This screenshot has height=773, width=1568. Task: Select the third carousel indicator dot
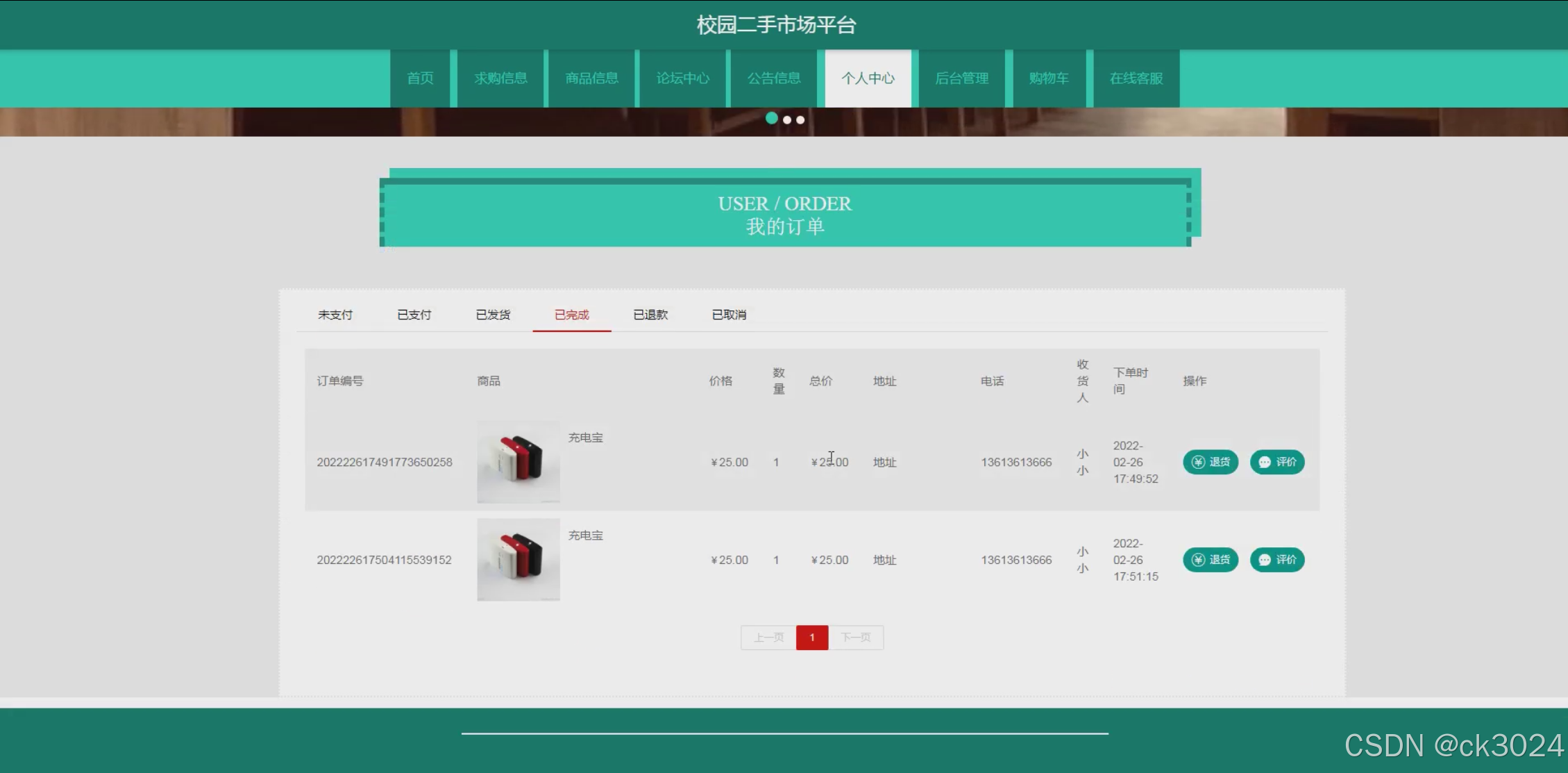800,120
